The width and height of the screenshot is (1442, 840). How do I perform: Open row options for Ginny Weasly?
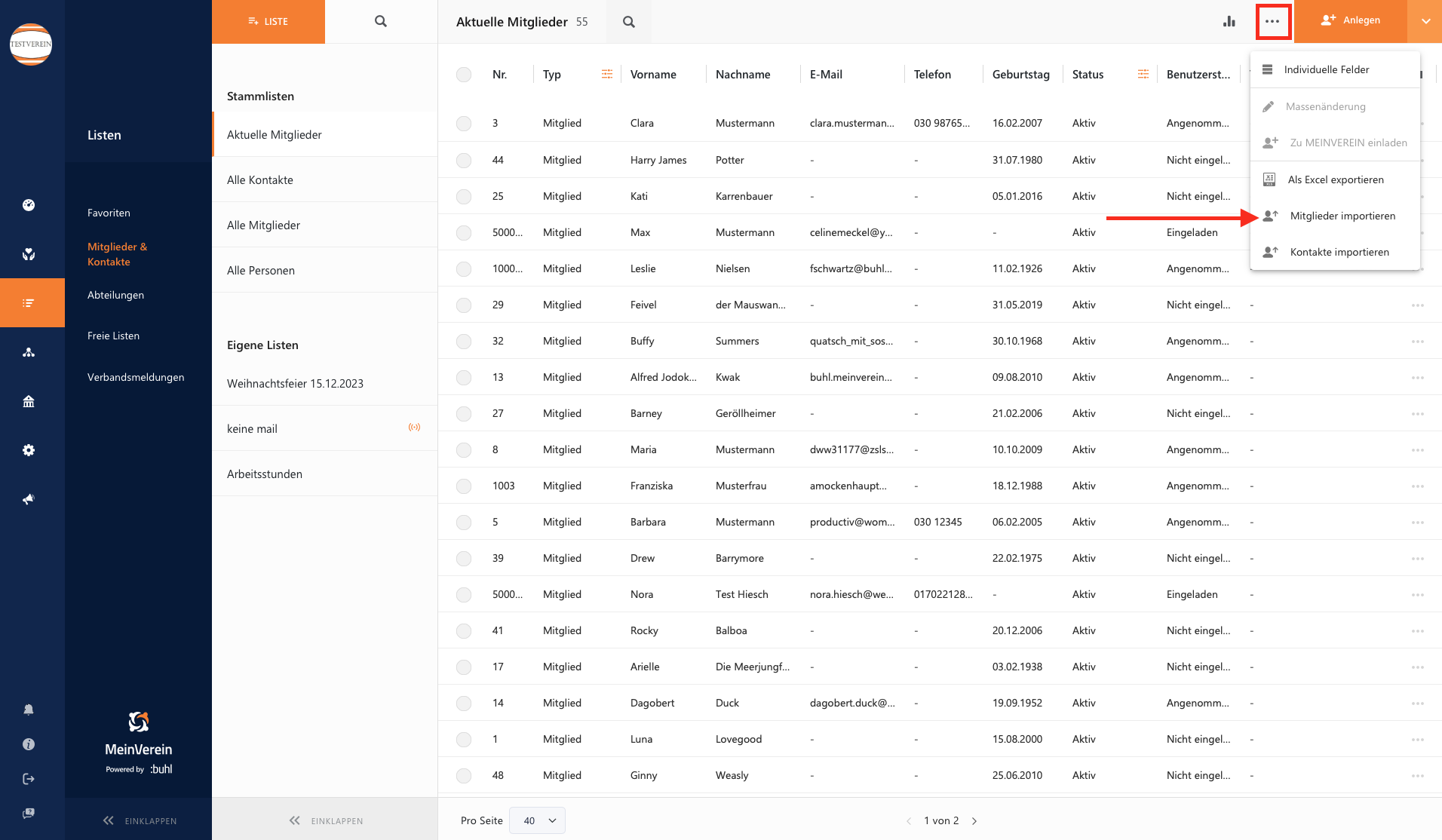click(x=1418, y=776)
